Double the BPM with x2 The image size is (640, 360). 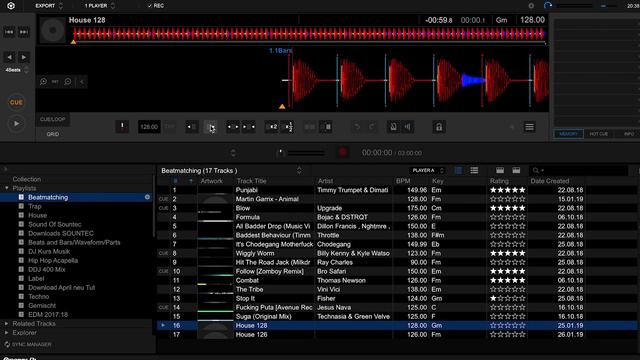[x=271, y=127]
